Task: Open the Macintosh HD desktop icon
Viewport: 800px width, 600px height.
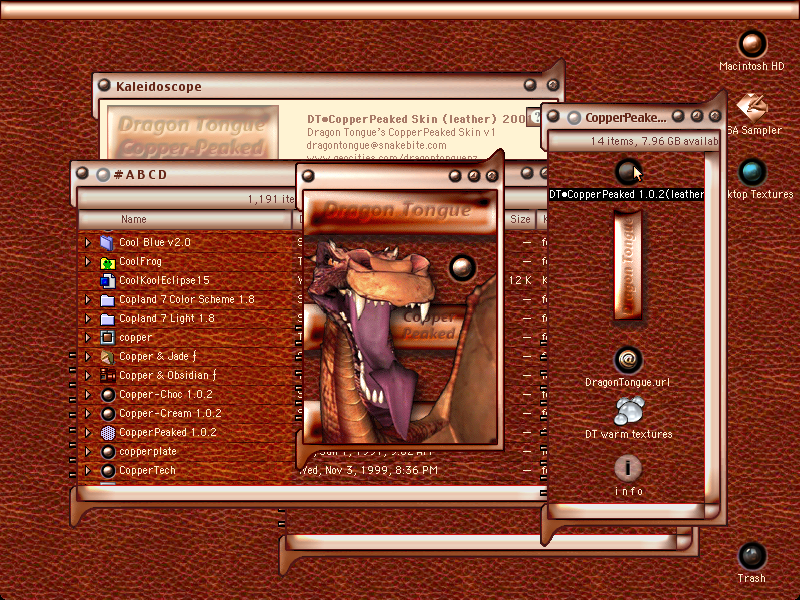Action: [x=752, y=44]
